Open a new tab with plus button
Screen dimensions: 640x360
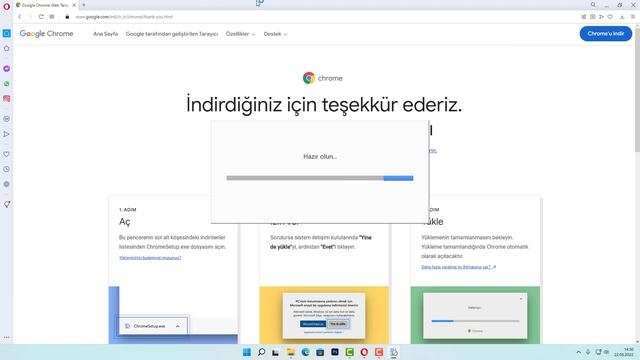tap(84, 5)
